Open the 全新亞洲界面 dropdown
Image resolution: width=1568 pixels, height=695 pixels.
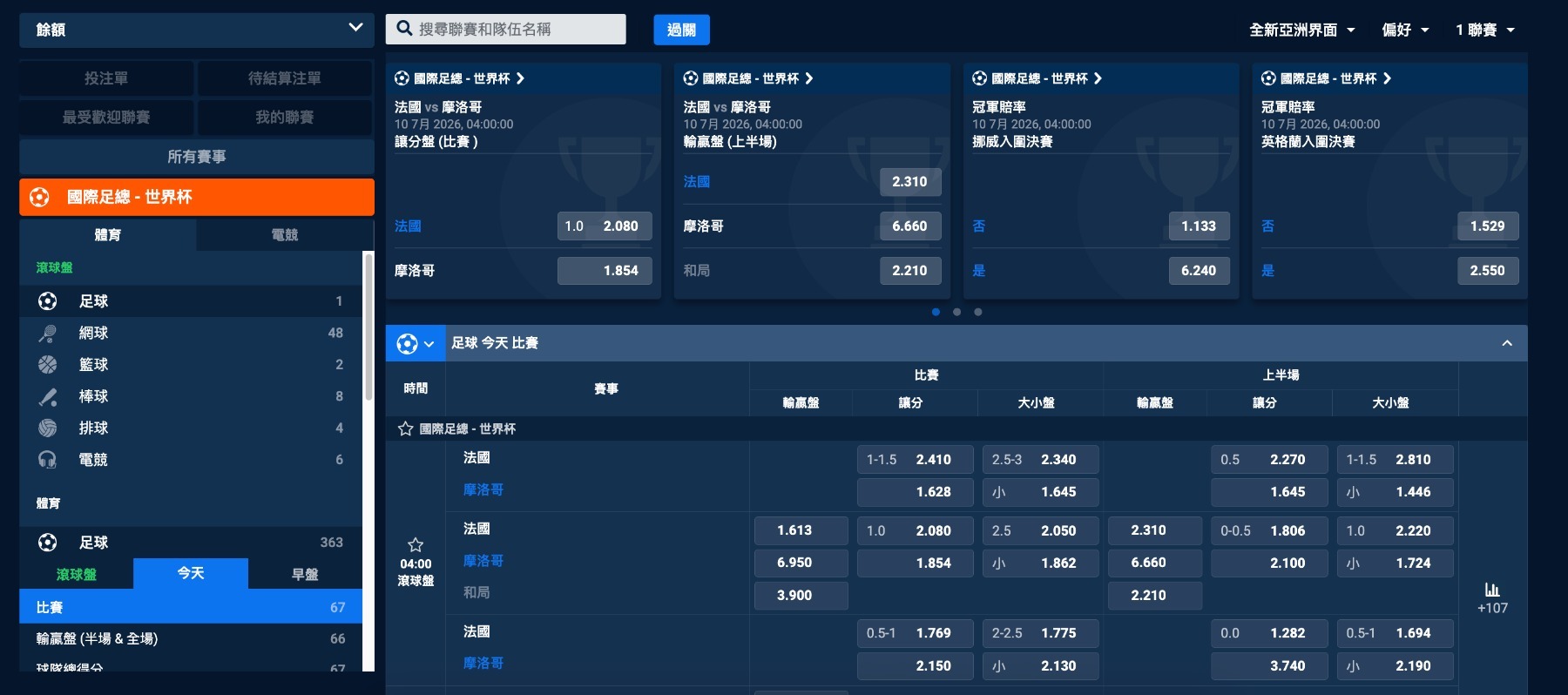pos(1302,30)
